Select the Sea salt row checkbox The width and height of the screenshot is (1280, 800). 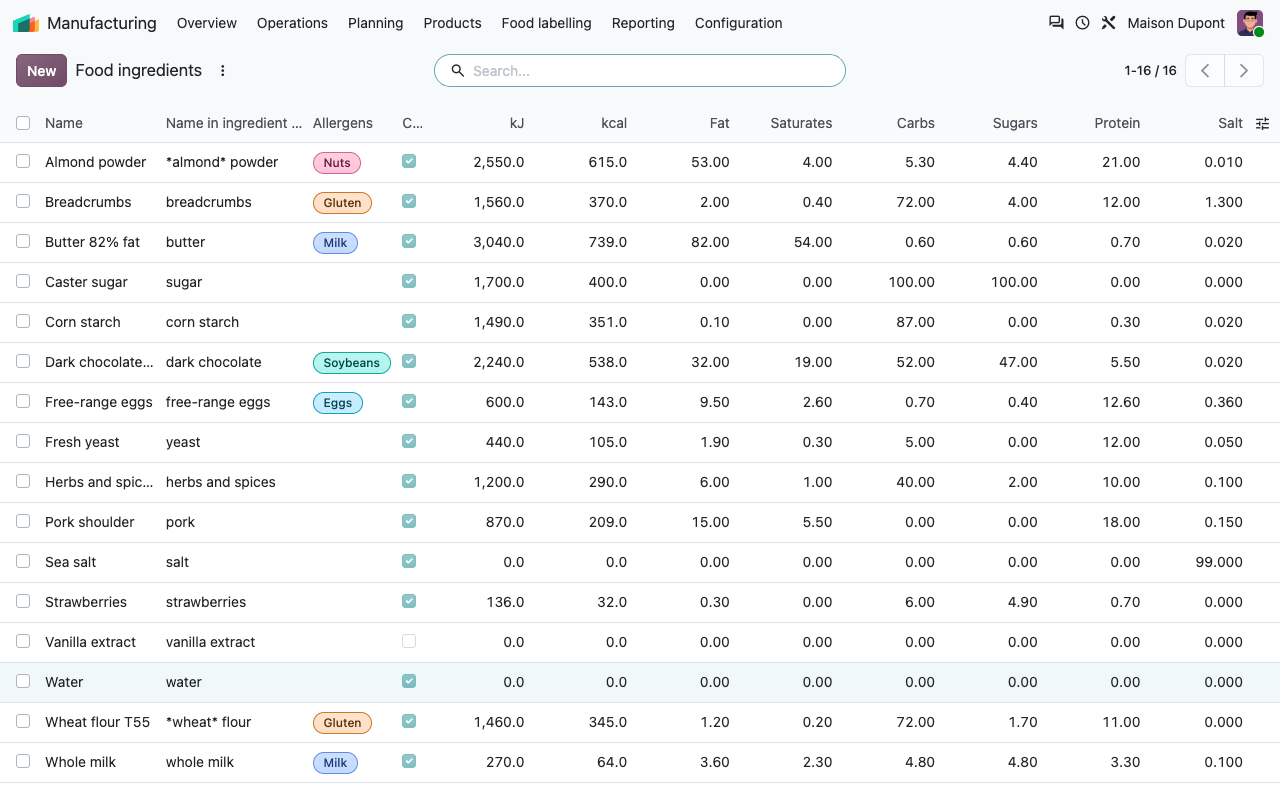[x=23, y=561]
